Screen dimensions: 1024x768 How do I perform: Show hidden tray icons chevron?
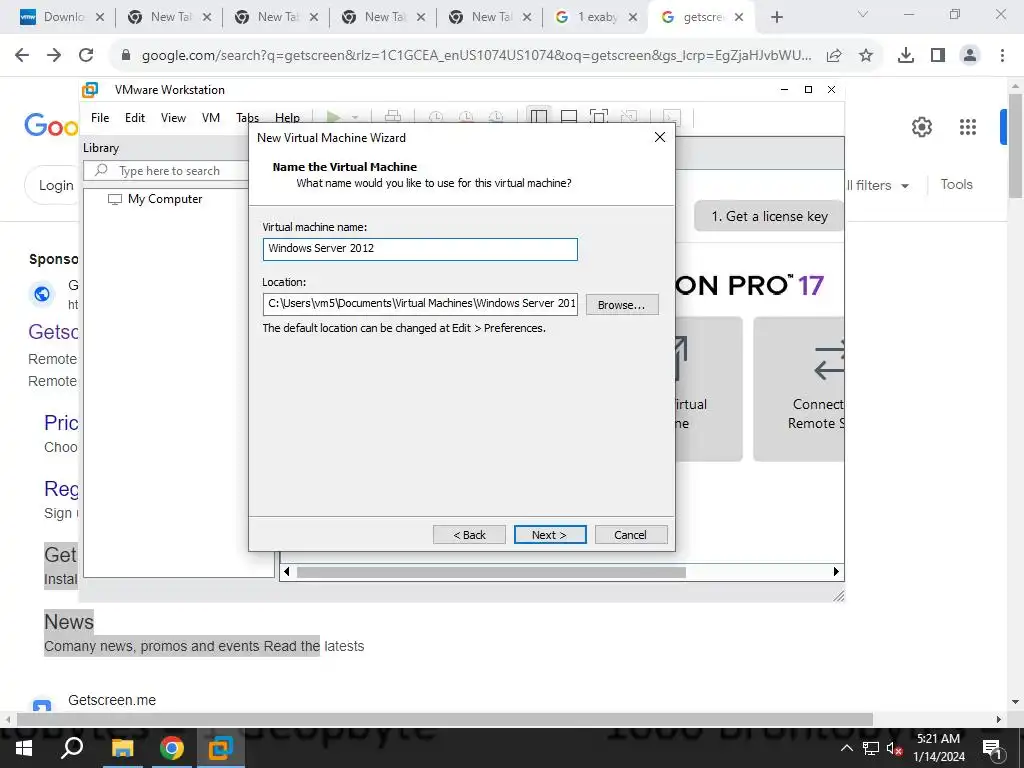coord(846,748)
